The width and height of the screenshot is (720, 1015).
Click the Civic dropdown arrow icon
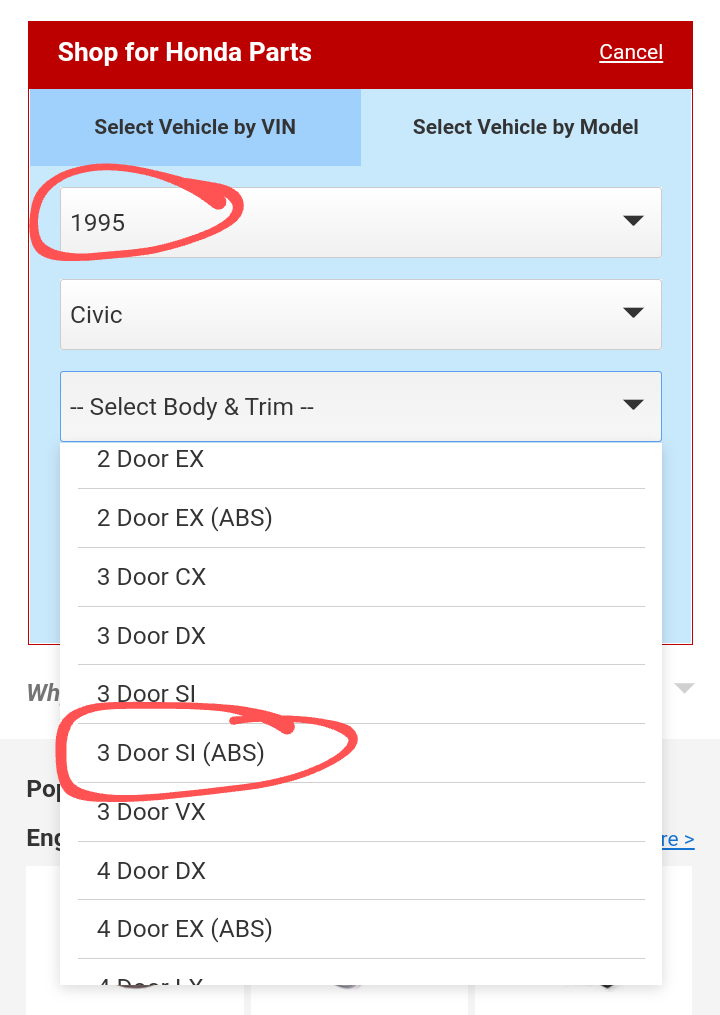point(633,313)
